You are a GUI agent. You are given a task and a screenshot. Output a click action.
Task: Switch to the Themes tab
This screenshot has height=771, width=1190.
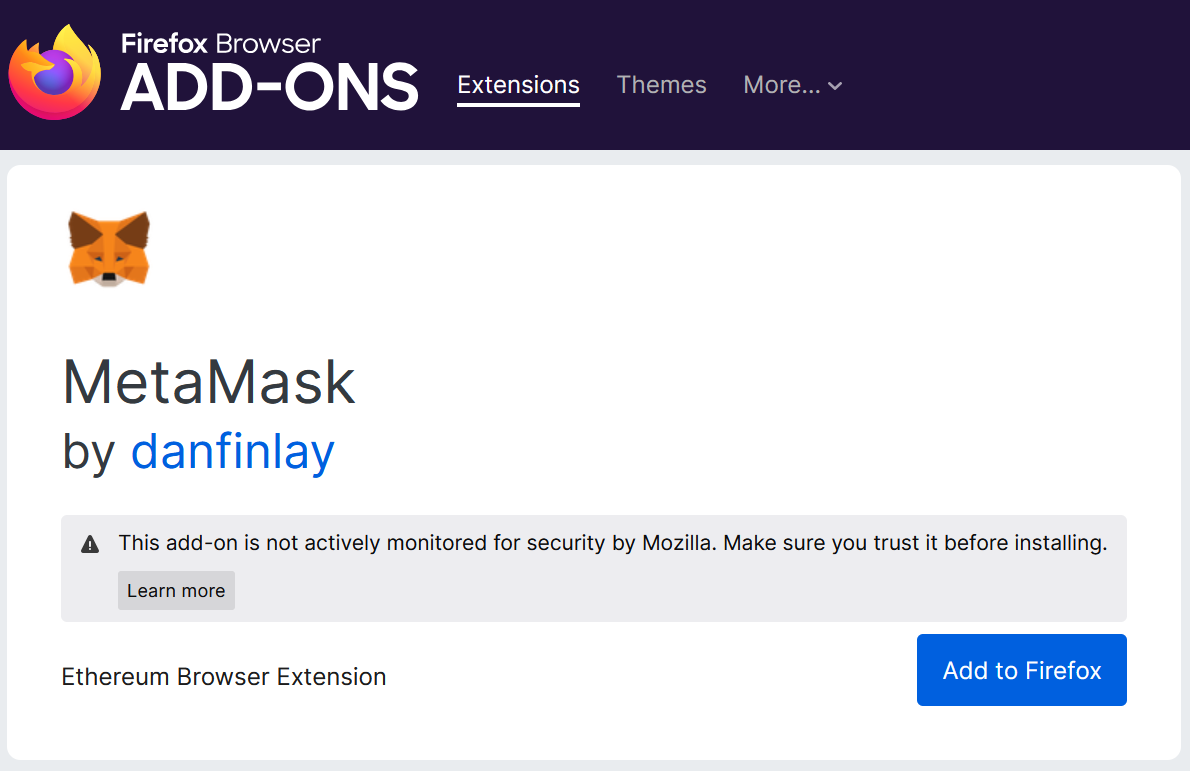661,85
